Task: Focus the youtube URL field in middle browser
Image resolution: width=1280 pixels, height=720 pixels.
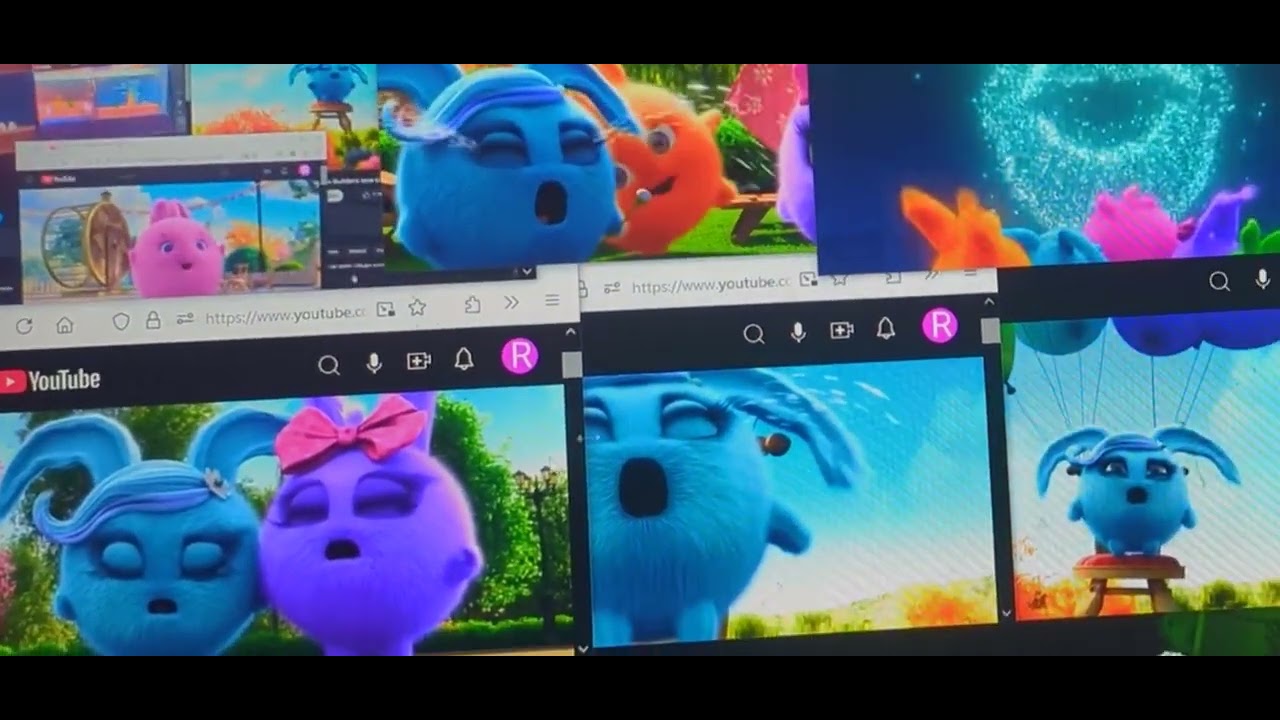Action: point(710,285)
